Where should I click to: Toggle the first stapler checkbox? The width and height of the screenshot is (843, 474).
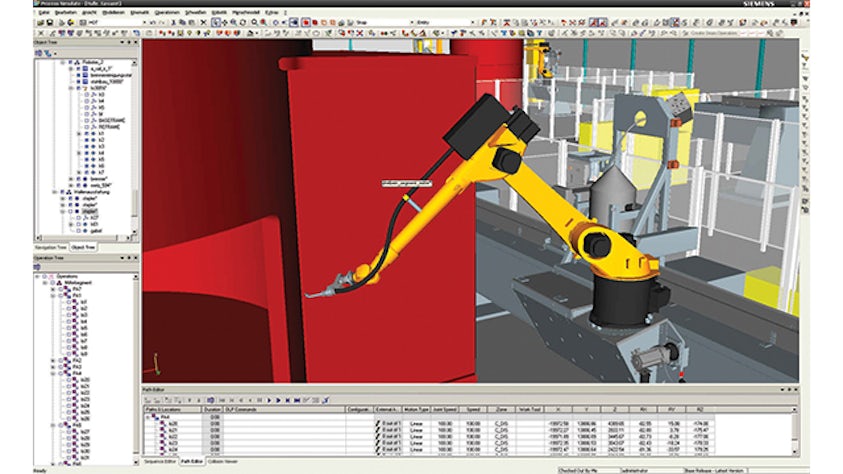coord(70,198)
